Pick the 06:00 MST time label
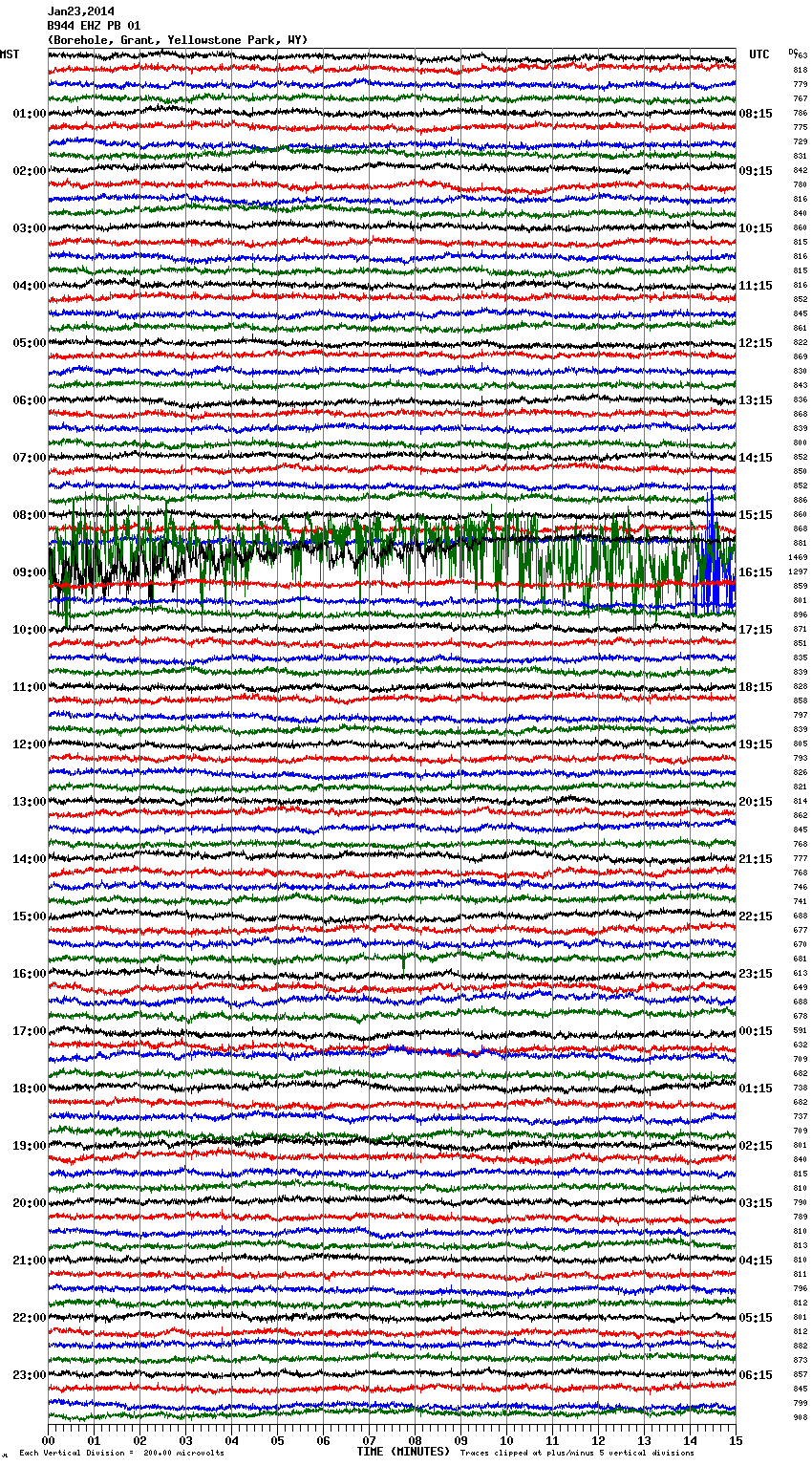This screenshot has width=812, height=1466. coord(30,400)
